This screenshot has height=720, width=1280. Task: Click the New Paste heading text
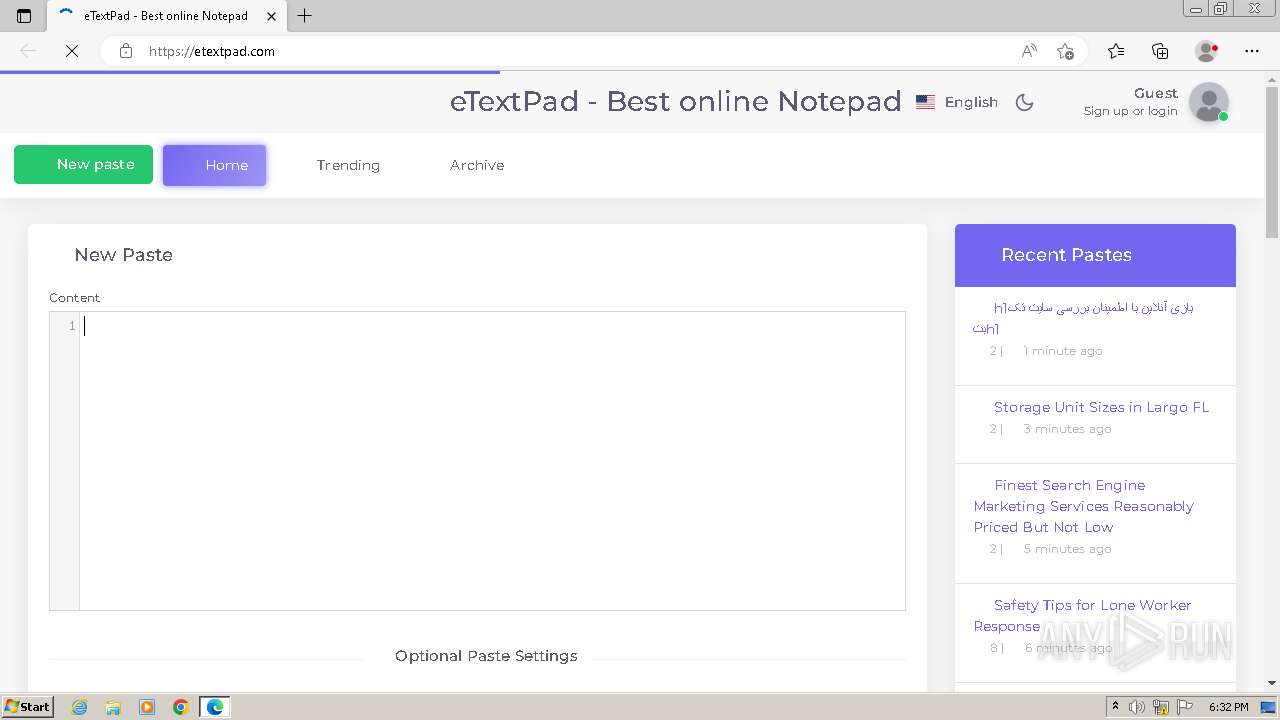click(123, 255)
